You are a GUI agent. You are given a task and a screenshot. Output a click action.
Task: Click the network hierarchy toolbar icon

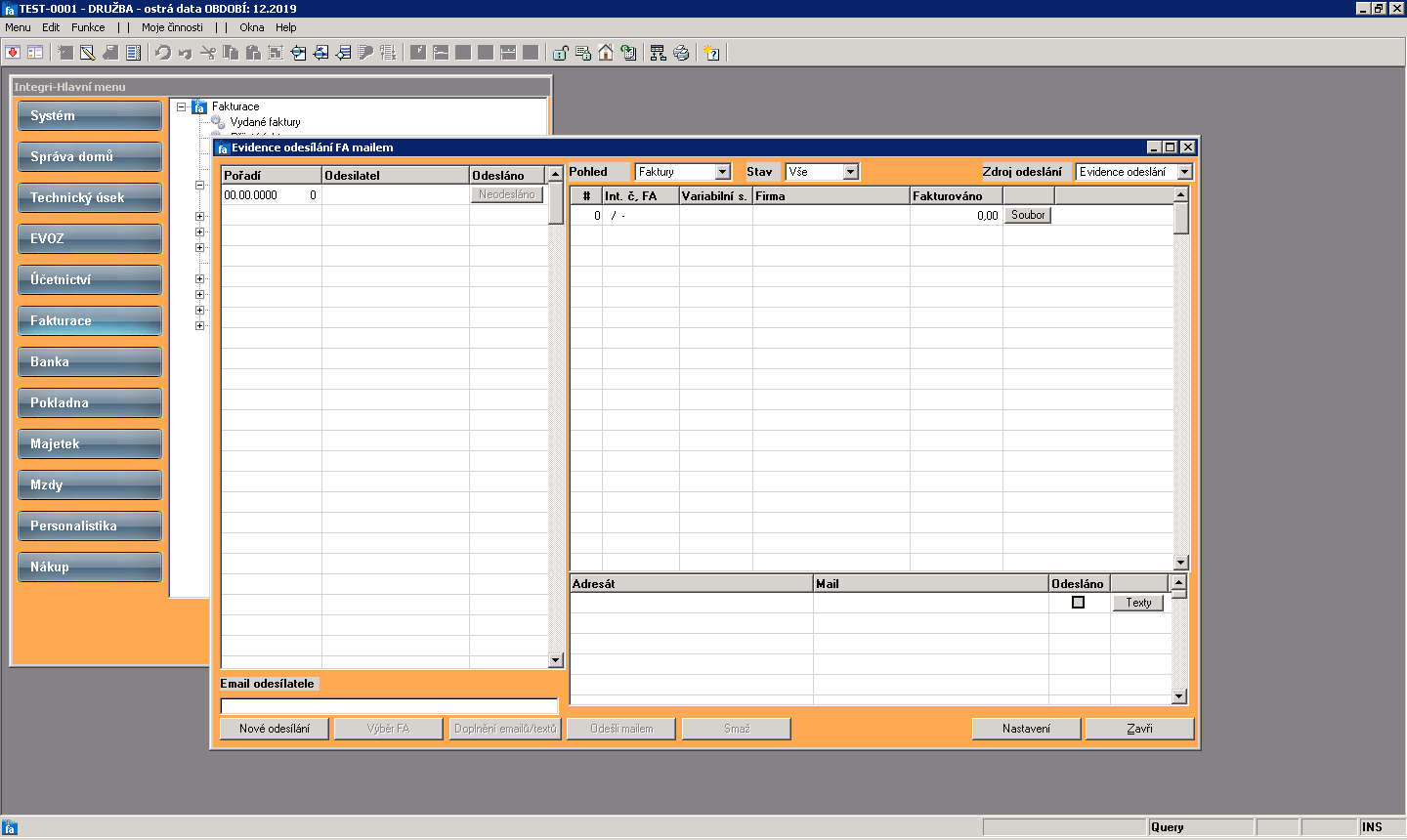coord(658,53)
